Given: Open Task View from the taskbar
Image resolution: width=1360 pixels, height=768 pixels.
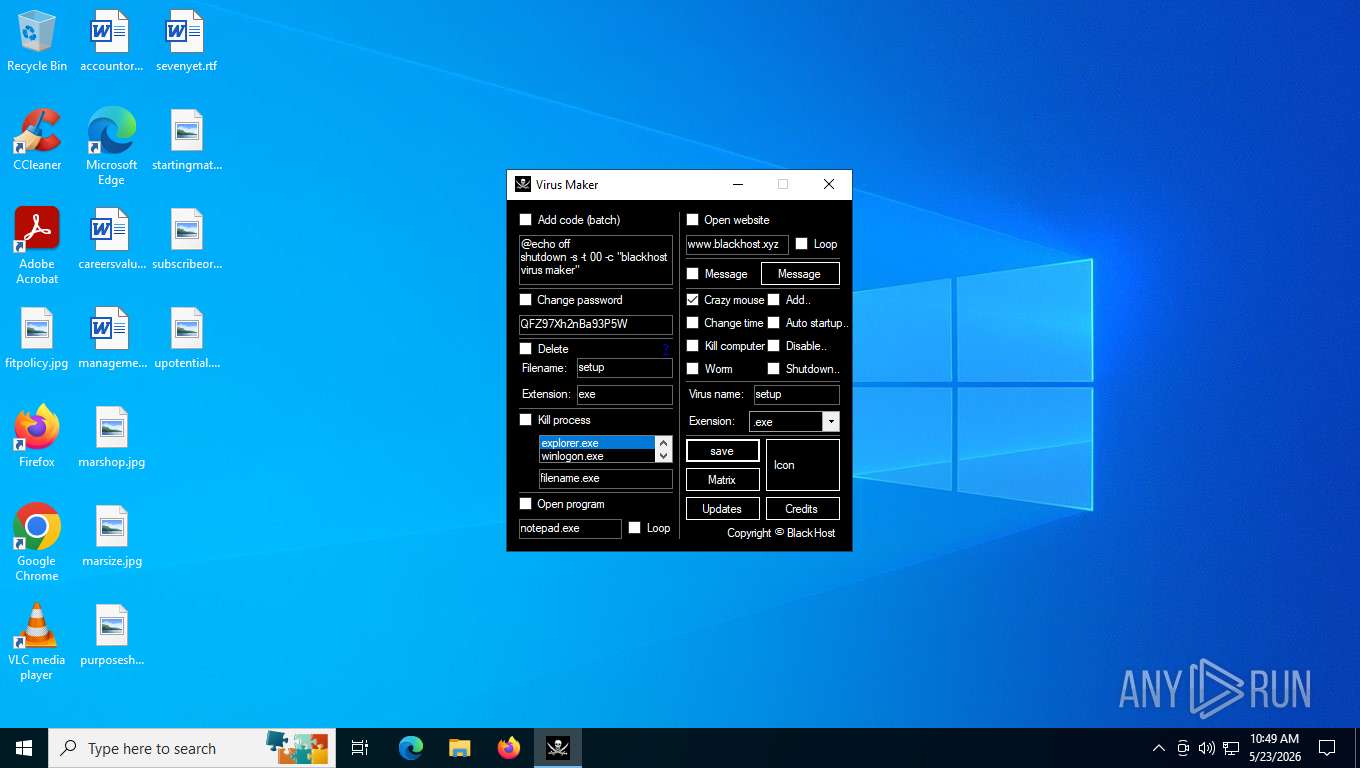Looking at the screenshot, I should (x=360, y=748).
